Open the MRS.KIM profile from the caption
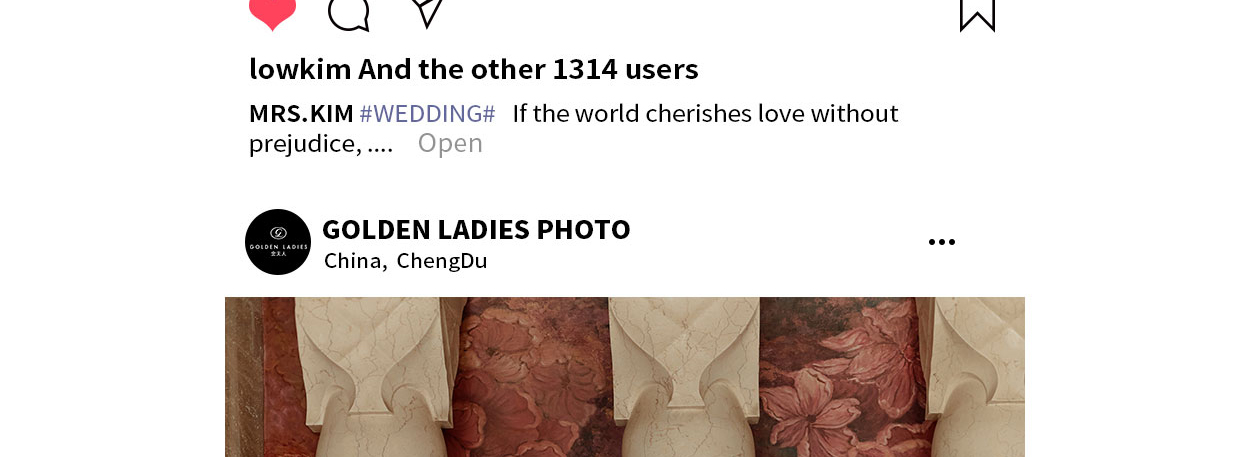 (x=301, y=113)
